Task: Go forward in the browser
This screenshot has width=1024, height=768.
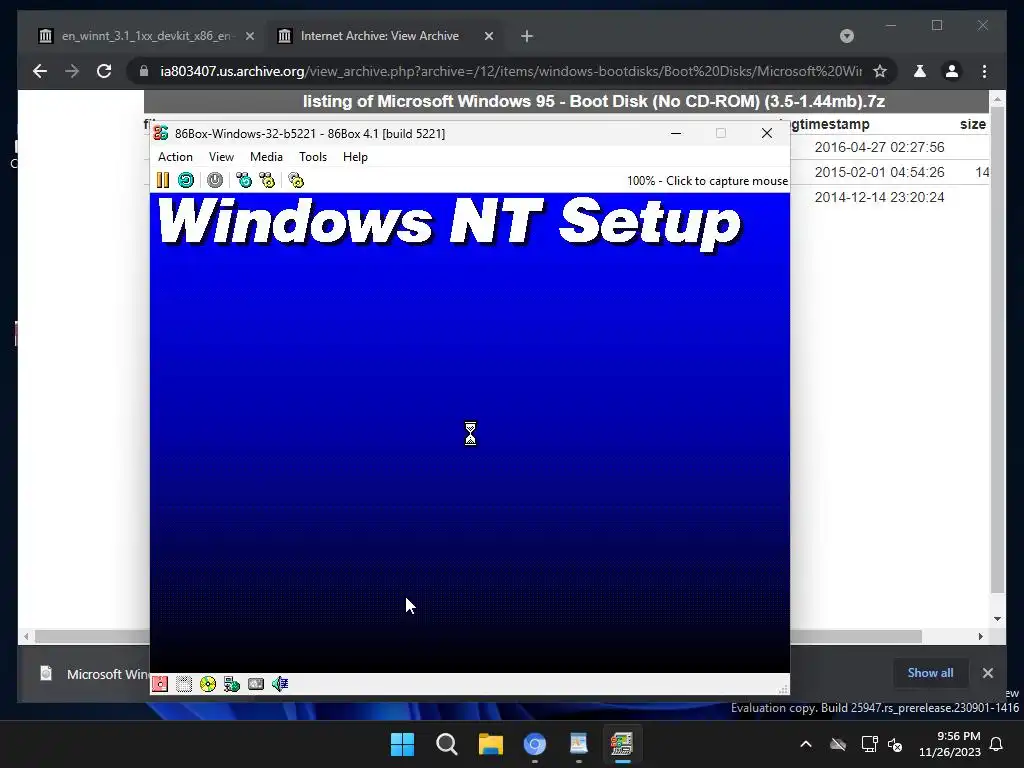Action: 72,71
